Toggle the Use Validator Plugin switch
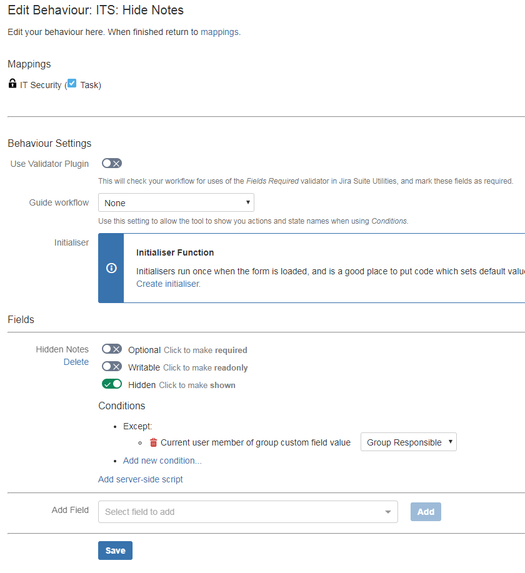Viewport: 525px width, 573px height. pos(112,163)
